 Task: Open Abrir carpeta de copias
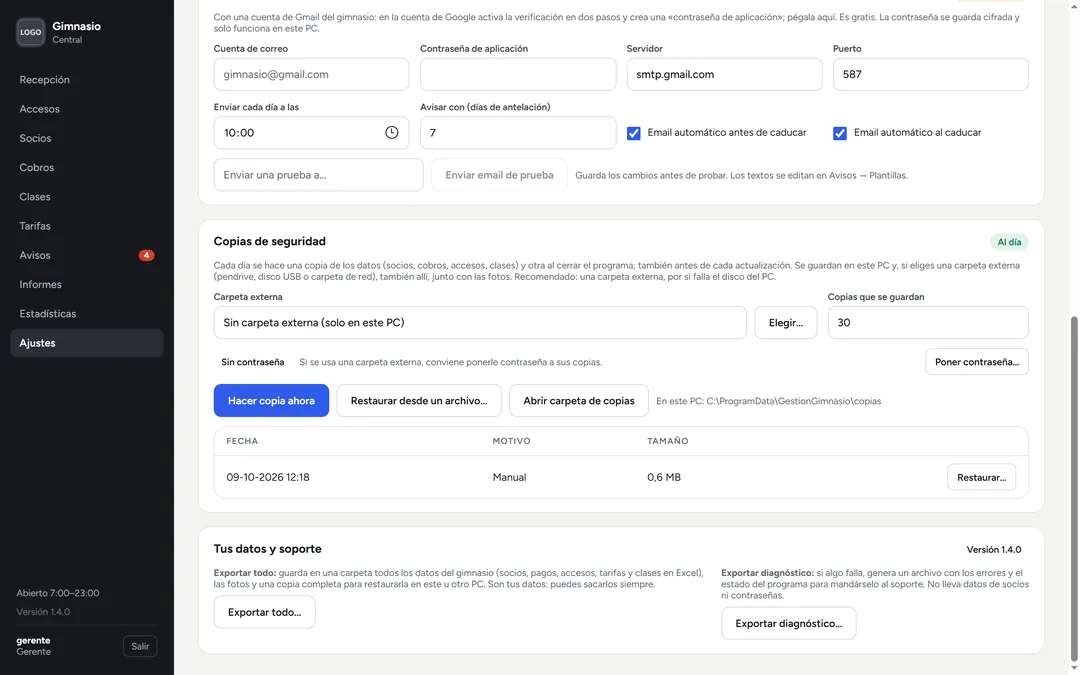(x=579, y=401)
